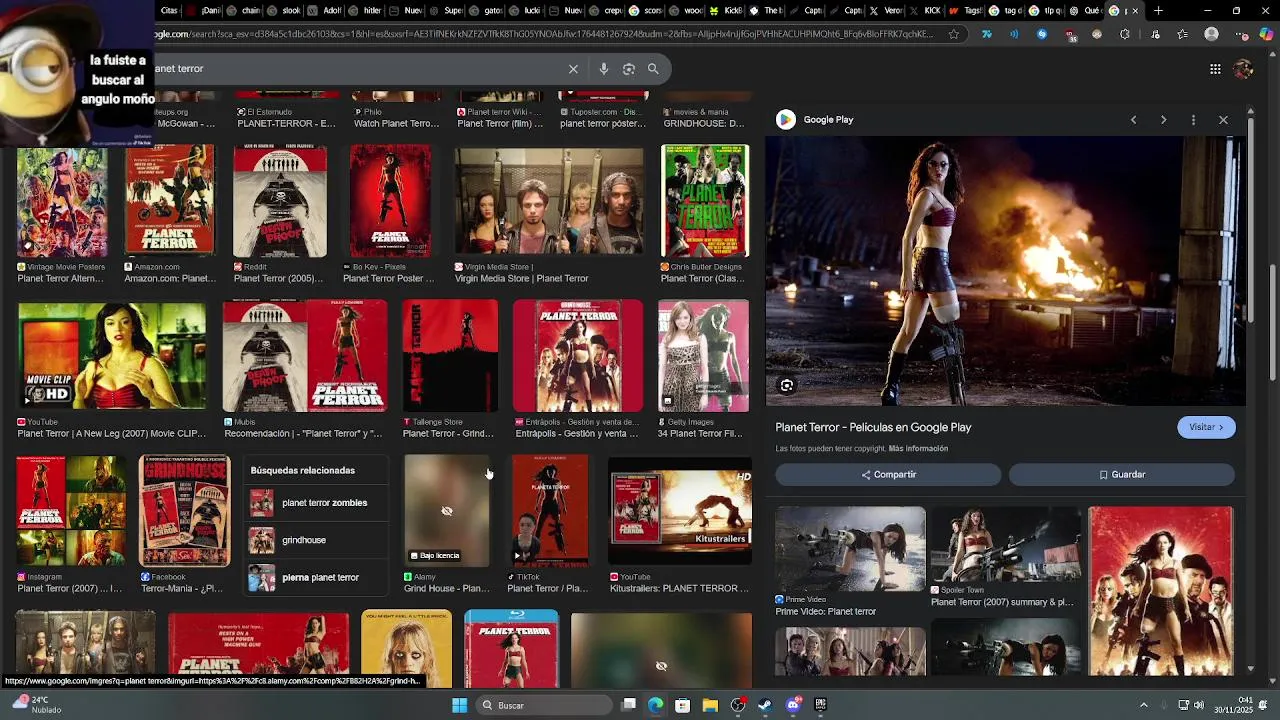Bookmark this page with the star icon
This screenshot has width=1280, height=720.
953,34
